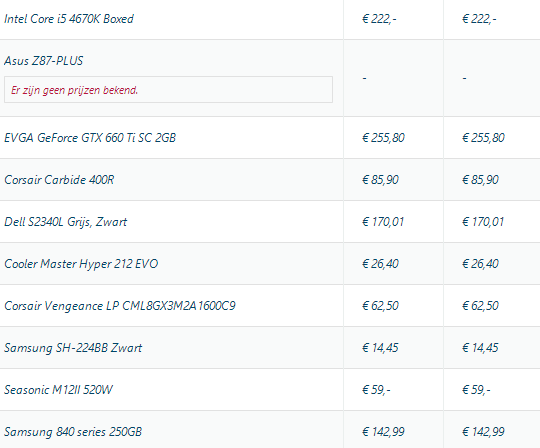Click the 'Er zijn geen prijzen bekend' notice
The width and height of the screenshot is (540, 448).
click(x=168, y=90)
